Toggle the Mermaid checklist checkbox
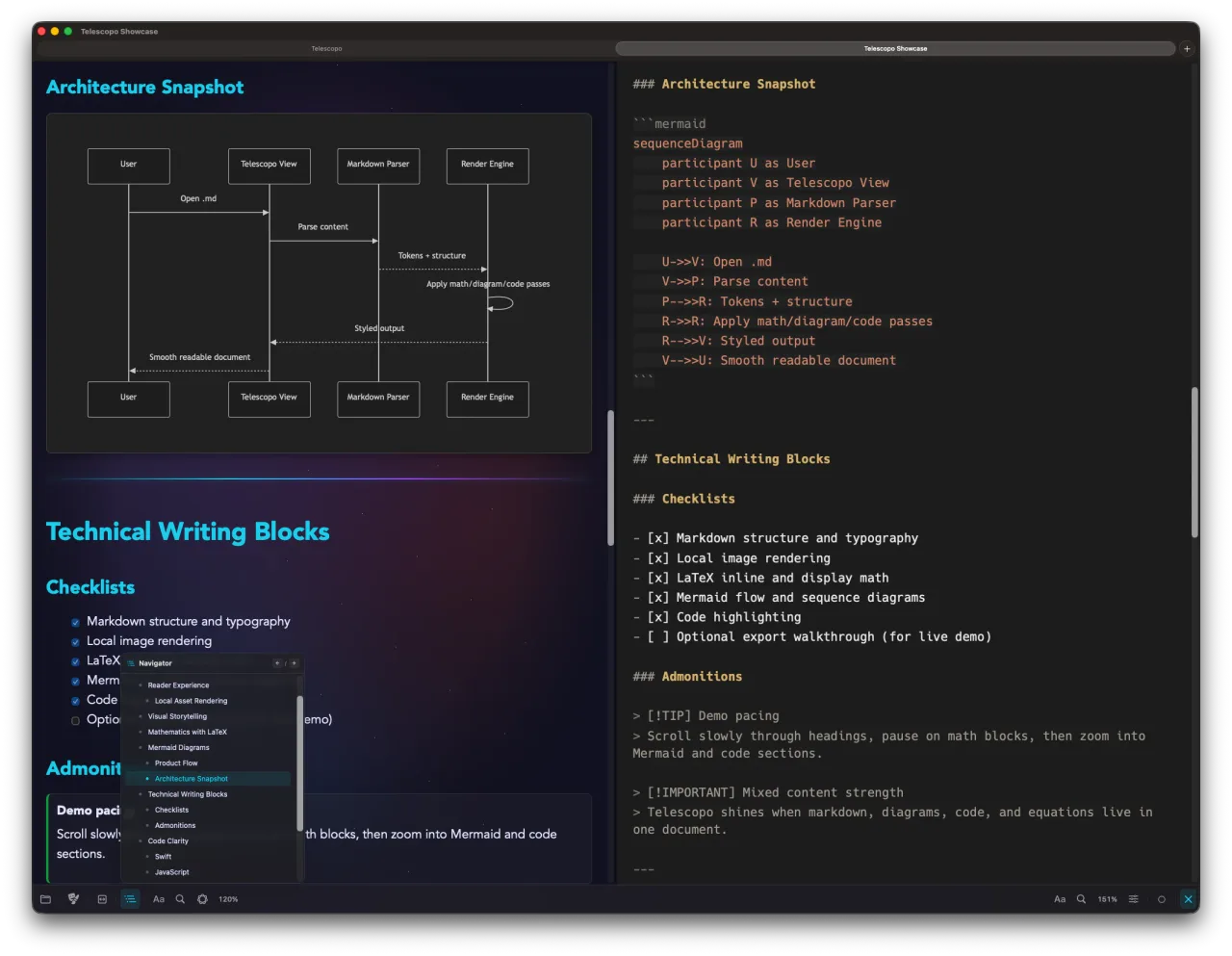The image size is (1232, 956). [75, 681]
